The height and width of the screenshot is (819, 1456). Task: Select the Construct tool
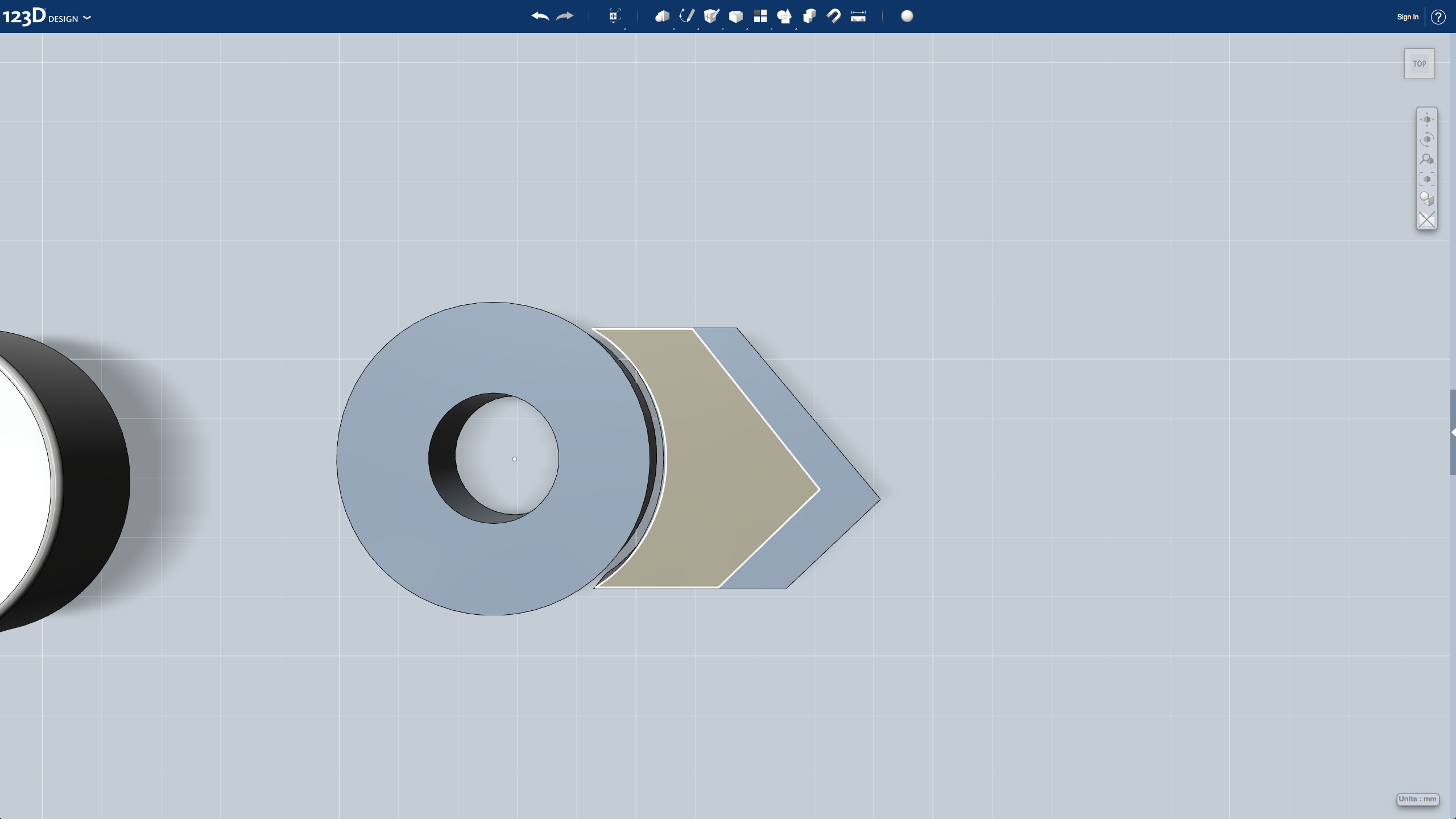coord(711,16)
